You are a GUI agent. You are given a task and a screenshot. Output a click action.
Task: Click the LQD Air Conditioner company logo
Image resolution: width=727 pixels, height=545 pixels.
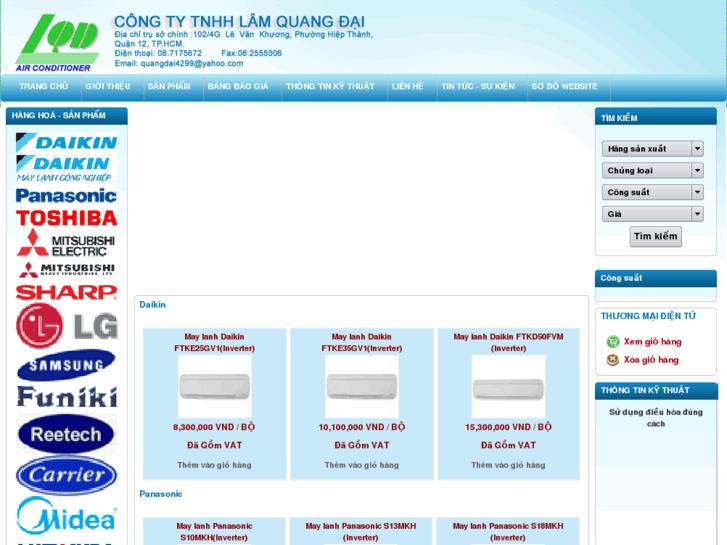coord(57,43)
